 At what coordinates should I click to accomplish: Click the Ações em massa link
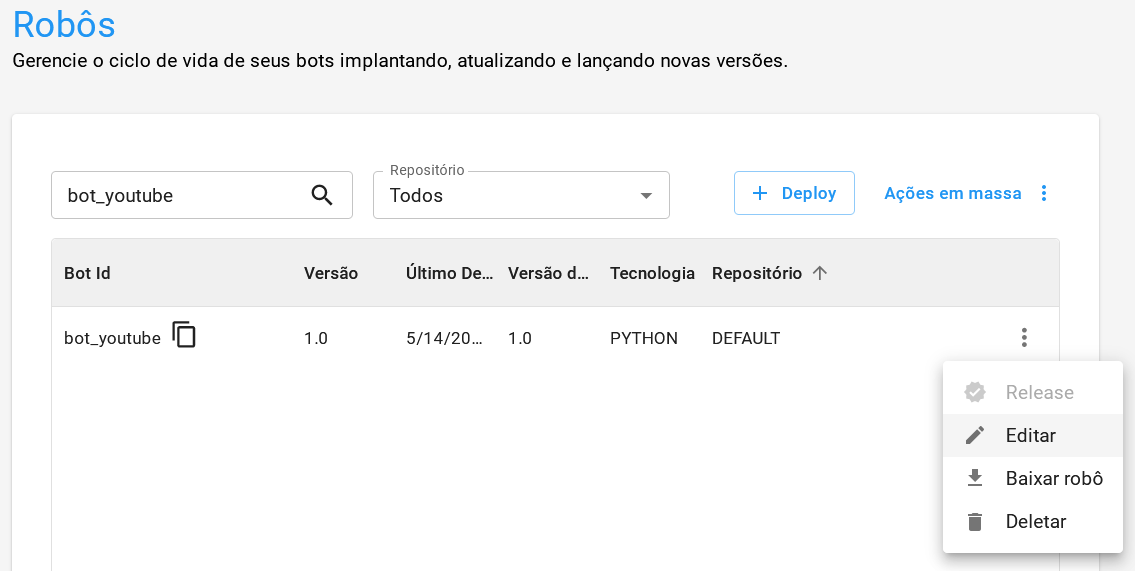point(952,193)
